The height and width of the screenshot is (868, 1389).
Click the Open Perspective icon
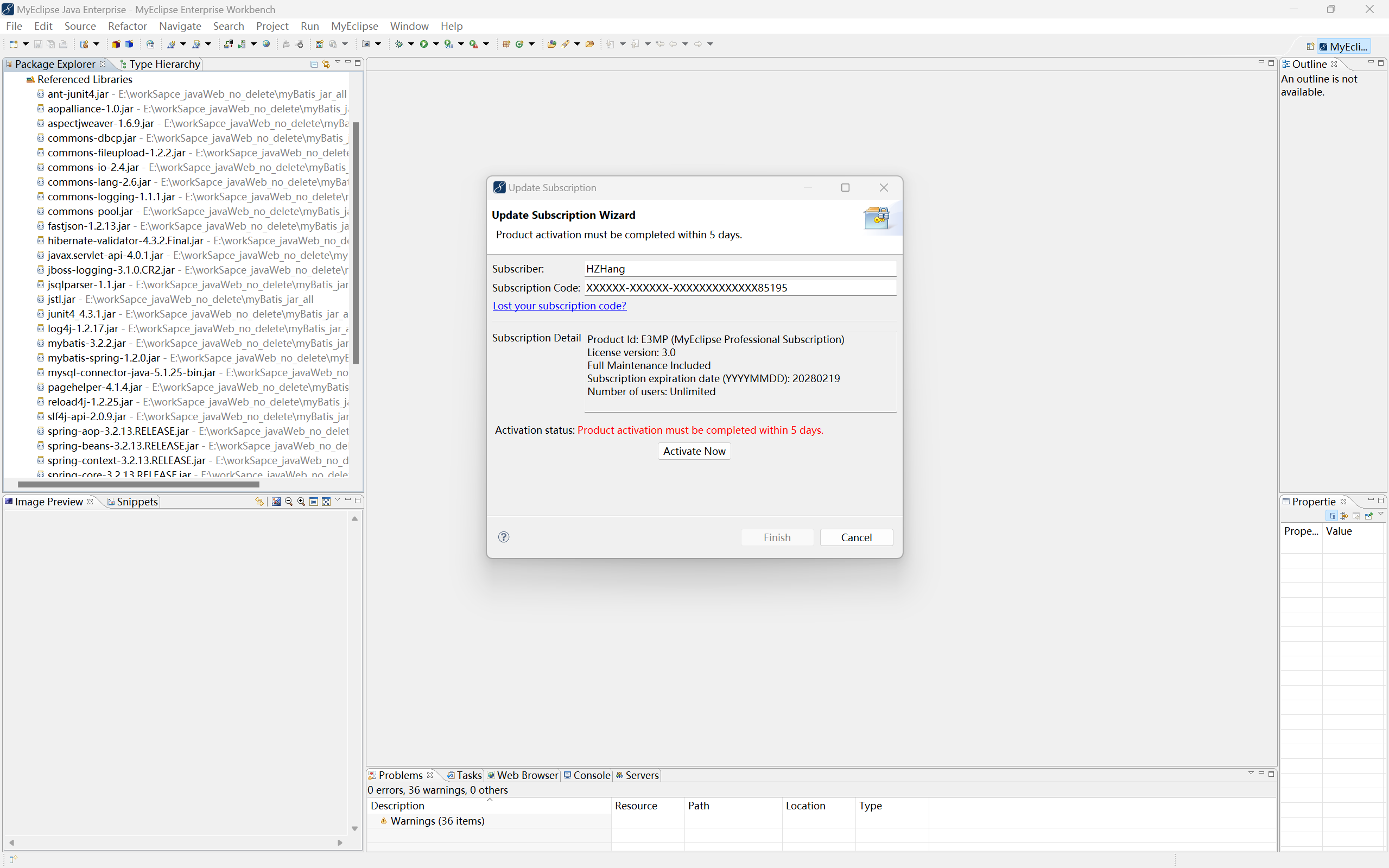click(x=1310, y=47)
